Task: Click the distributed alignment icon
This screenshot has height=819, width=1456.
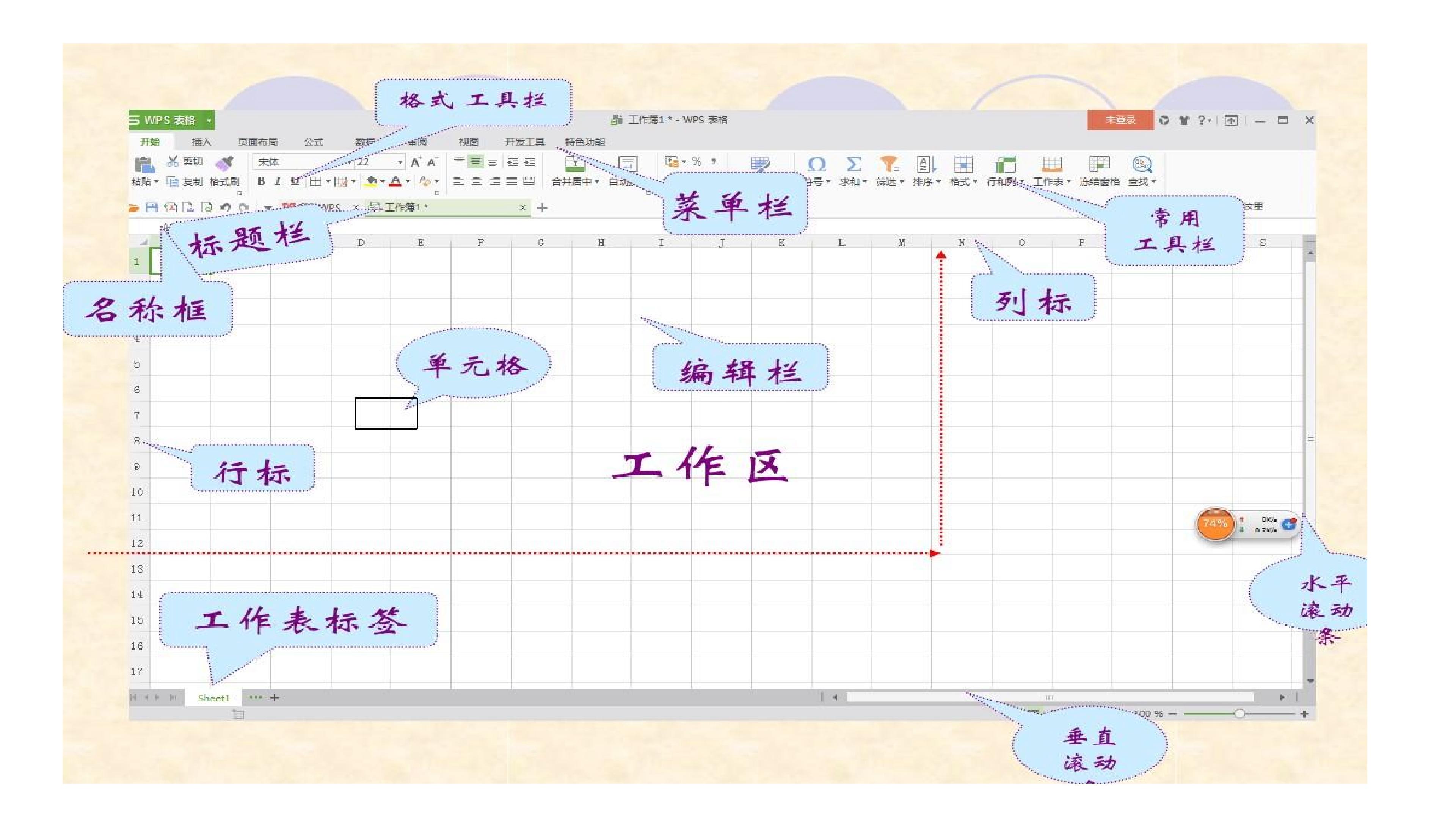Action: coord(529,182)
